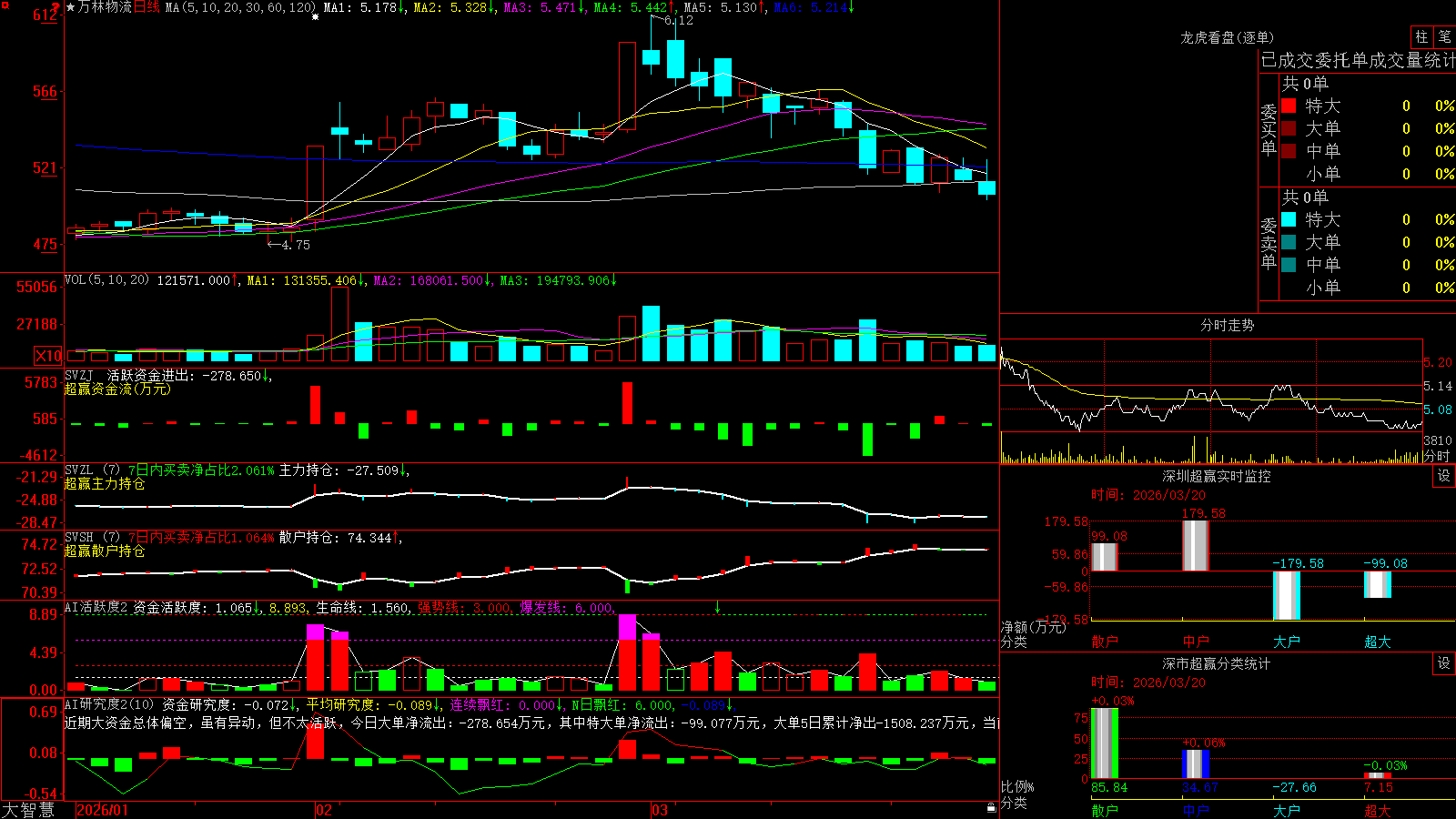Click the 大智慧 logo at bottom-left
1456x819 pixels.
click(x=28, y=810)
